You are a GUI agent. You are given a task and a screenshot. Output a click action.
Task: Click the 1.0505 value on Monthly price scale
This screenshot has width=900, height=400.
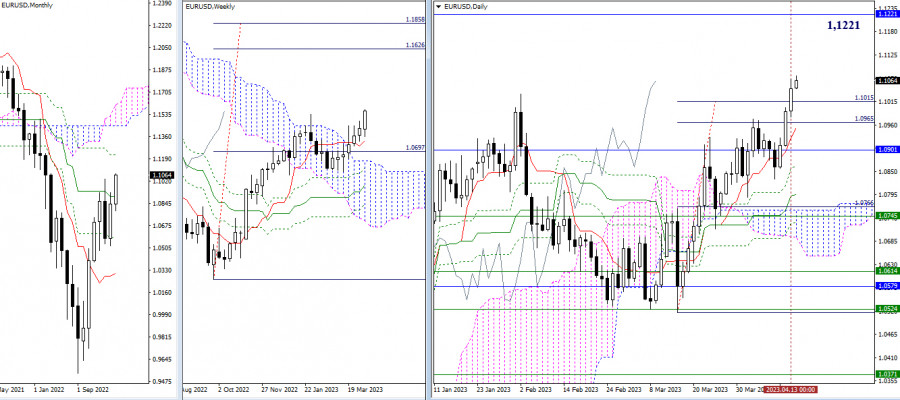tap(160, 248)
